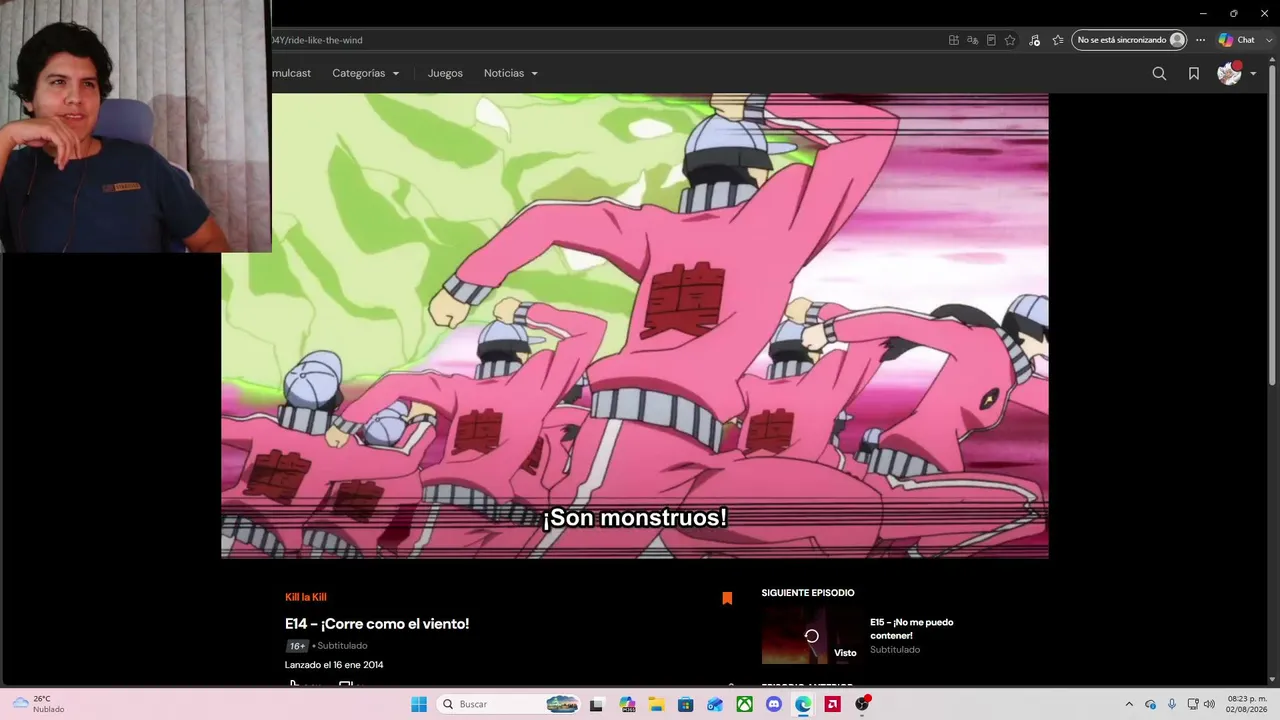The height and width of the screenshot is (720, 1280).
Task: Open File Explorer from the taskbar
Action: click(x=656, y=704)
